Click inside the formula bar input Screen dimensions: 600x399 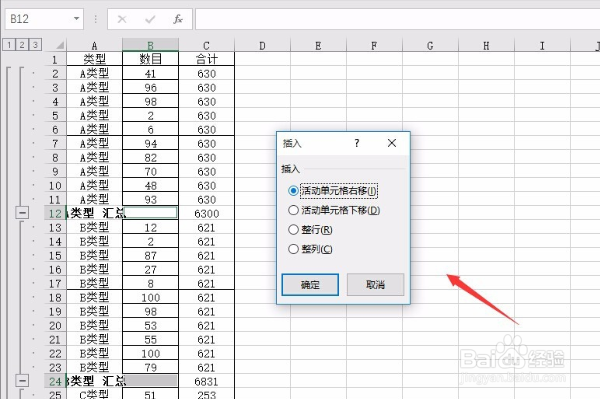(397, 19)
